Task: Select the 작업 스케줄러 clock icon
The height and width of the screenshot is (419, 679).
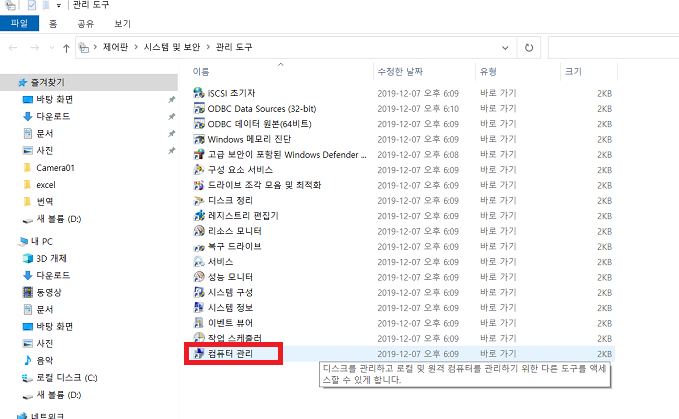Action: 199,338
